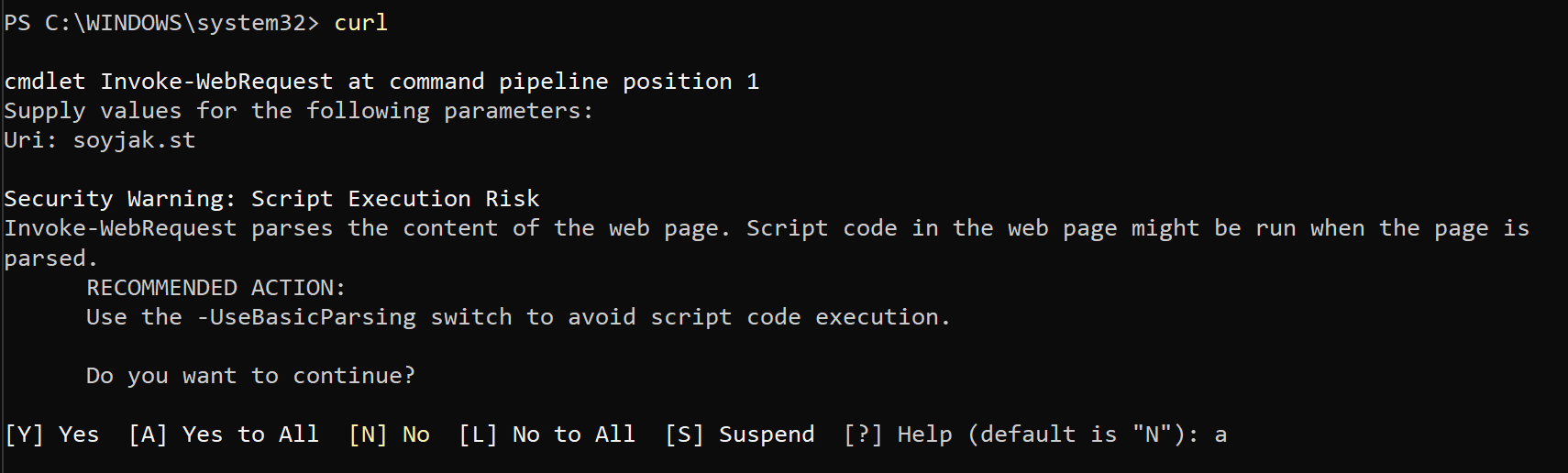This screenshot has height=473, width=1568.
Task: Click the entered soyjak.st URI value
Action: click(x=134, y=140)
